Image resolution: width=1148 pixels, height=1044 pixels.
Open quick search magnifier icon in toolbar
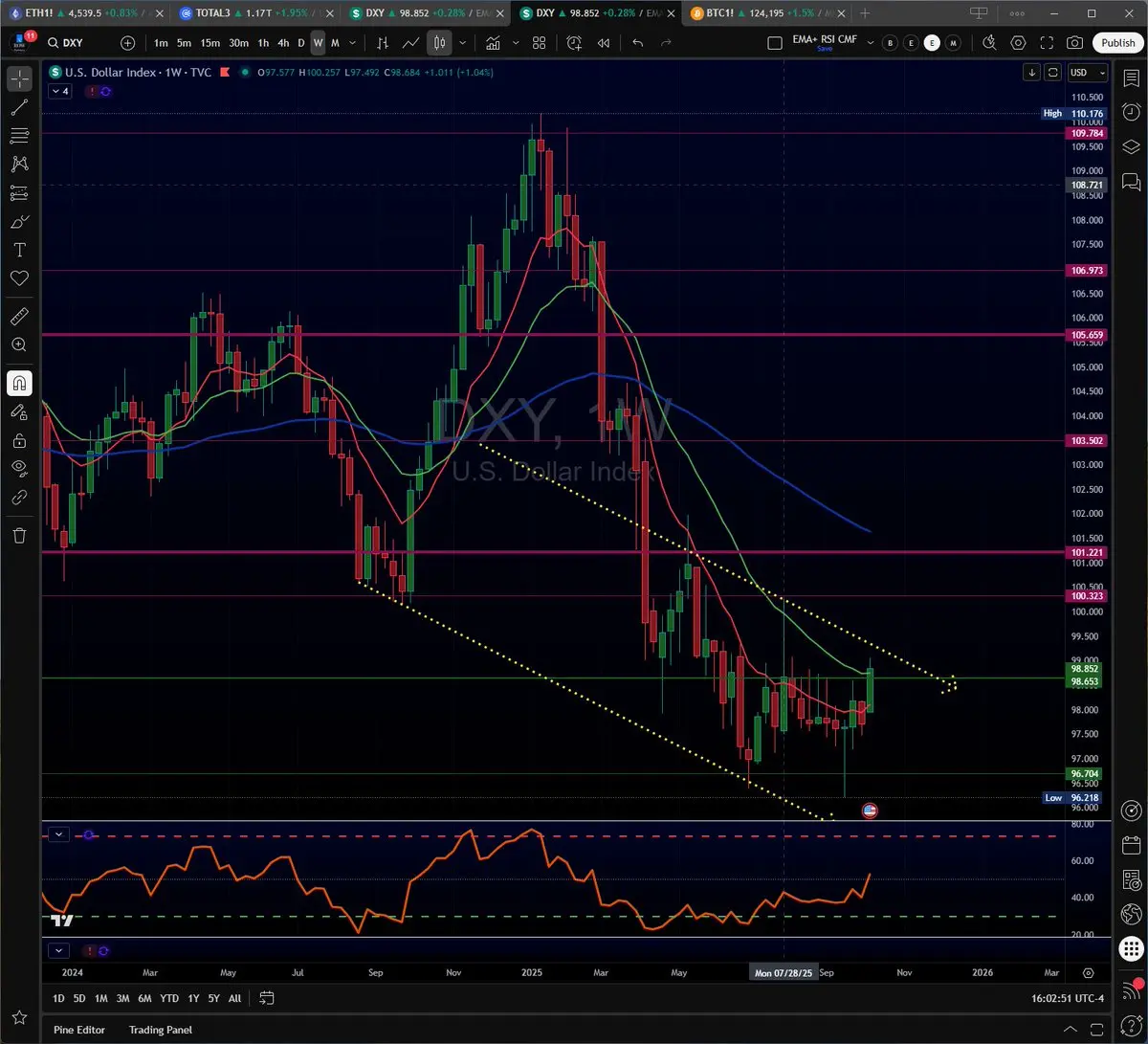990,43
